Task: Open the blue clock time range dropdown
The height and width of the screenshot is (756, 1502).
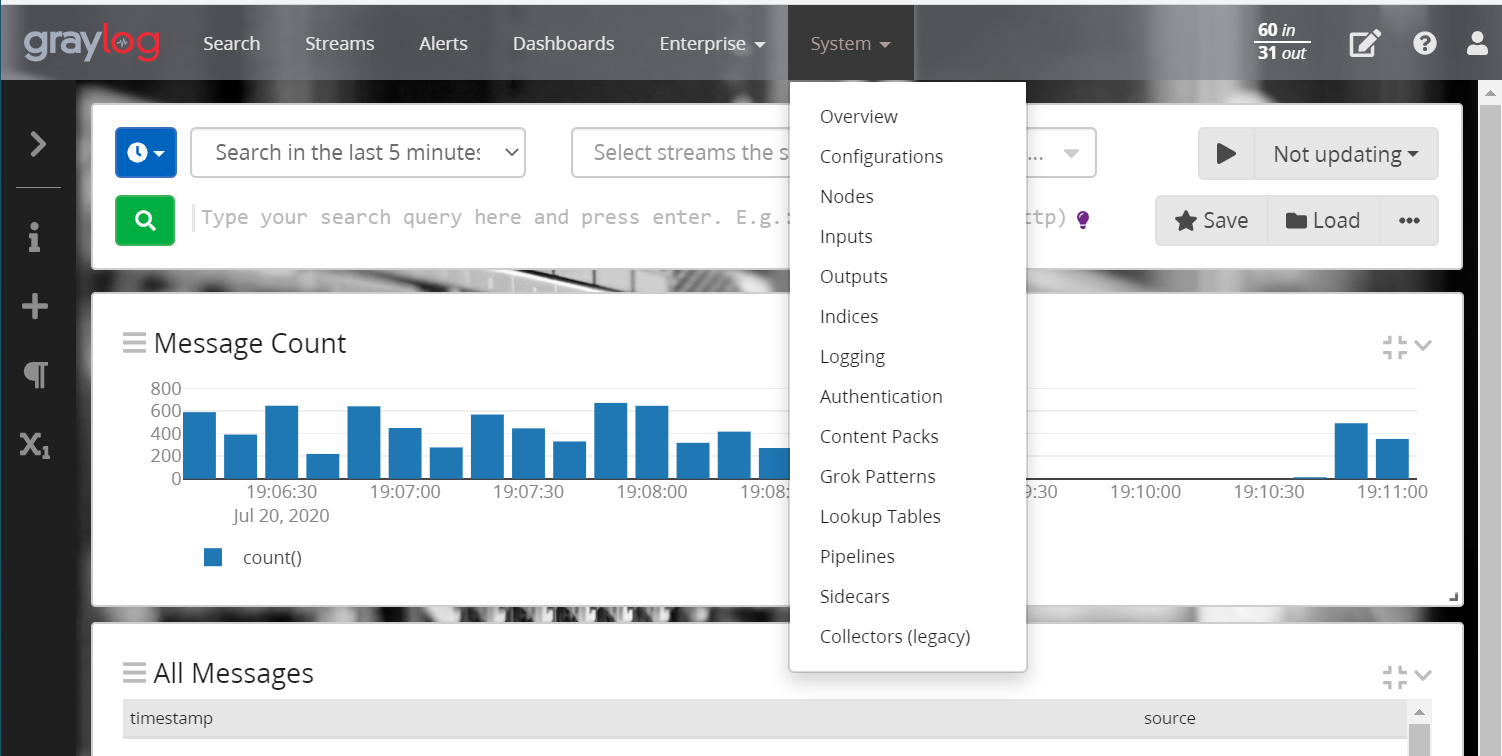Action: [x=145, y=152]
